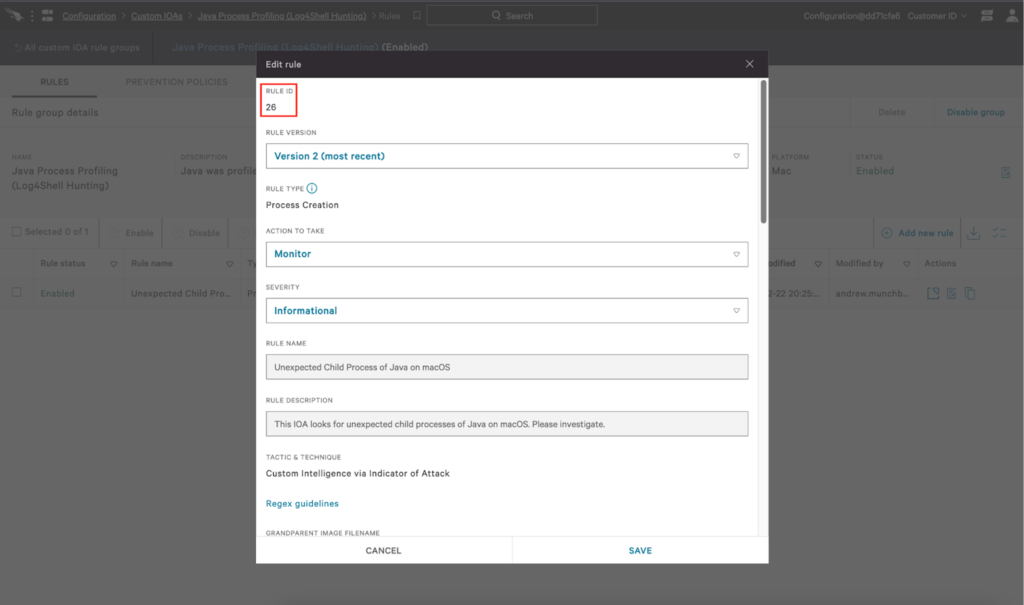
Task: Click inside the Rule Name field
Action: point(507,367)
